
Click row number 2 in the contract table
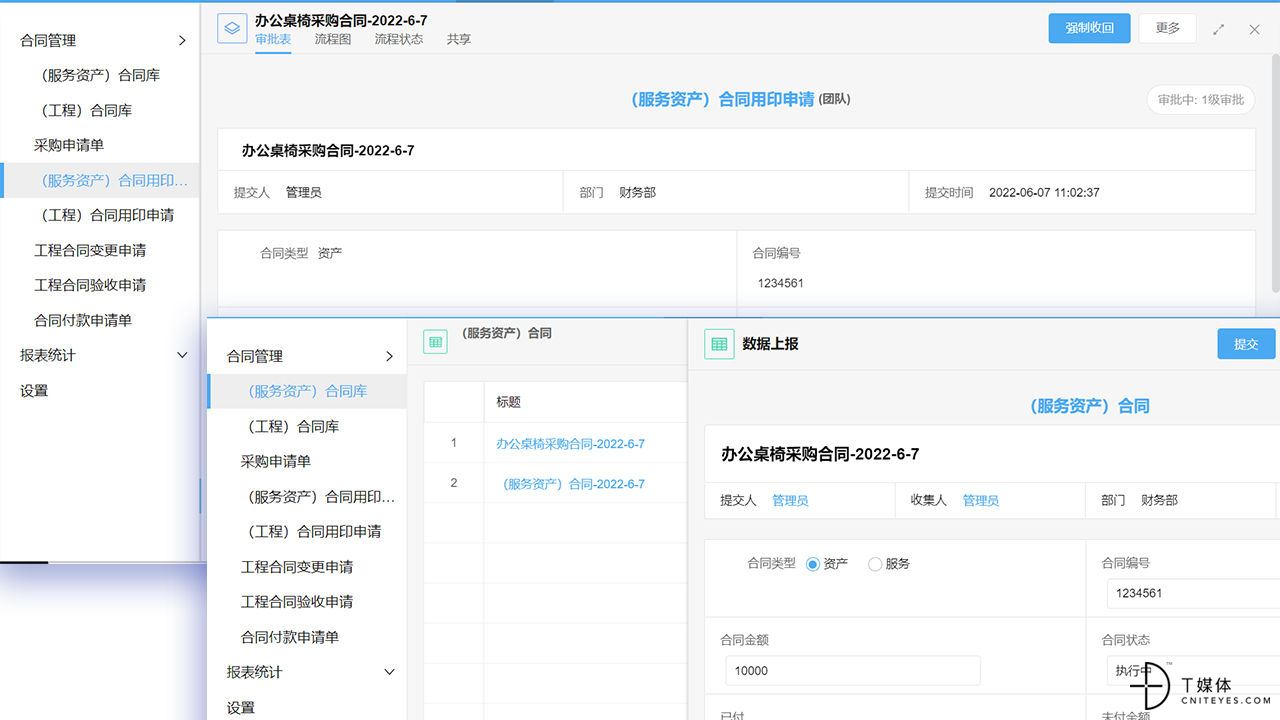coord(454,483)
